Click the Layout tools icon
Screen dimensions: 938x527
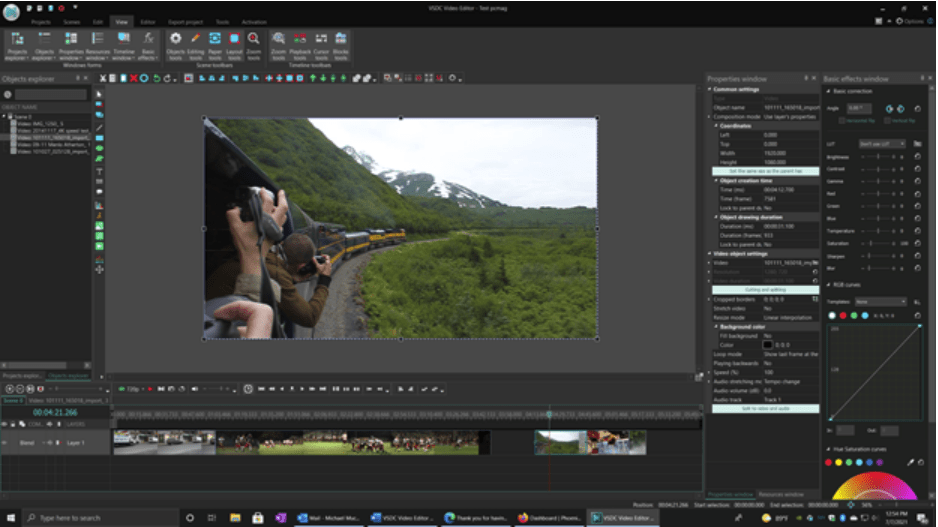(234, 40)
